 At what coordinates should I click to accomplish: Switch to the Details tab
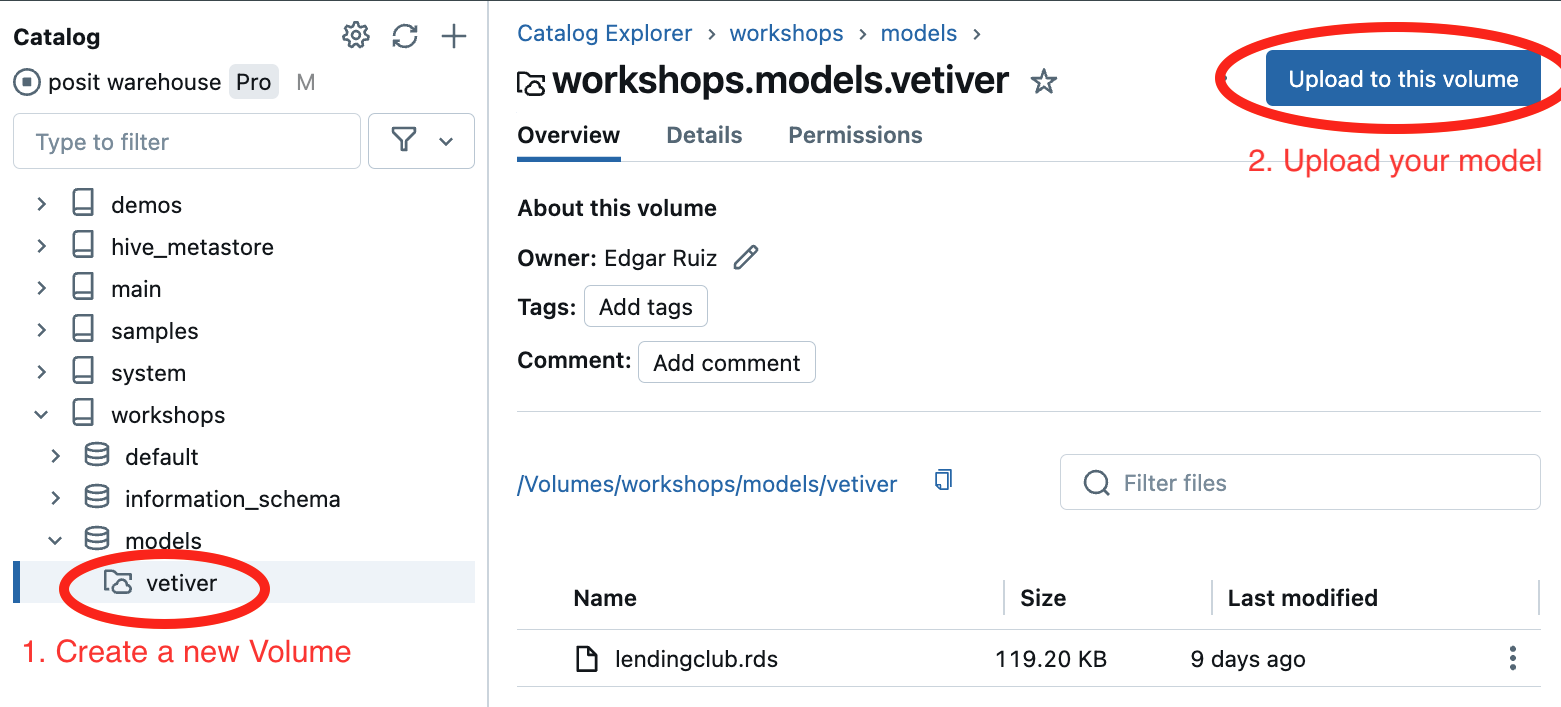click(704, 135)
